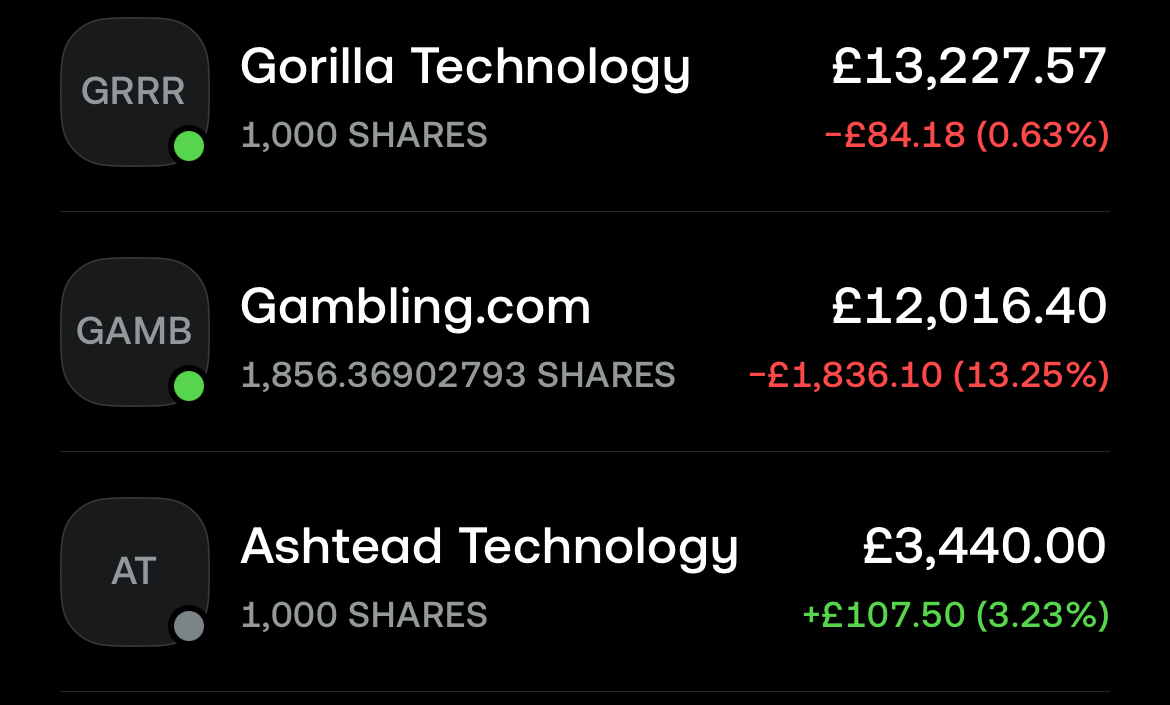Open Gorilla Technology holding

click(465, 67)
